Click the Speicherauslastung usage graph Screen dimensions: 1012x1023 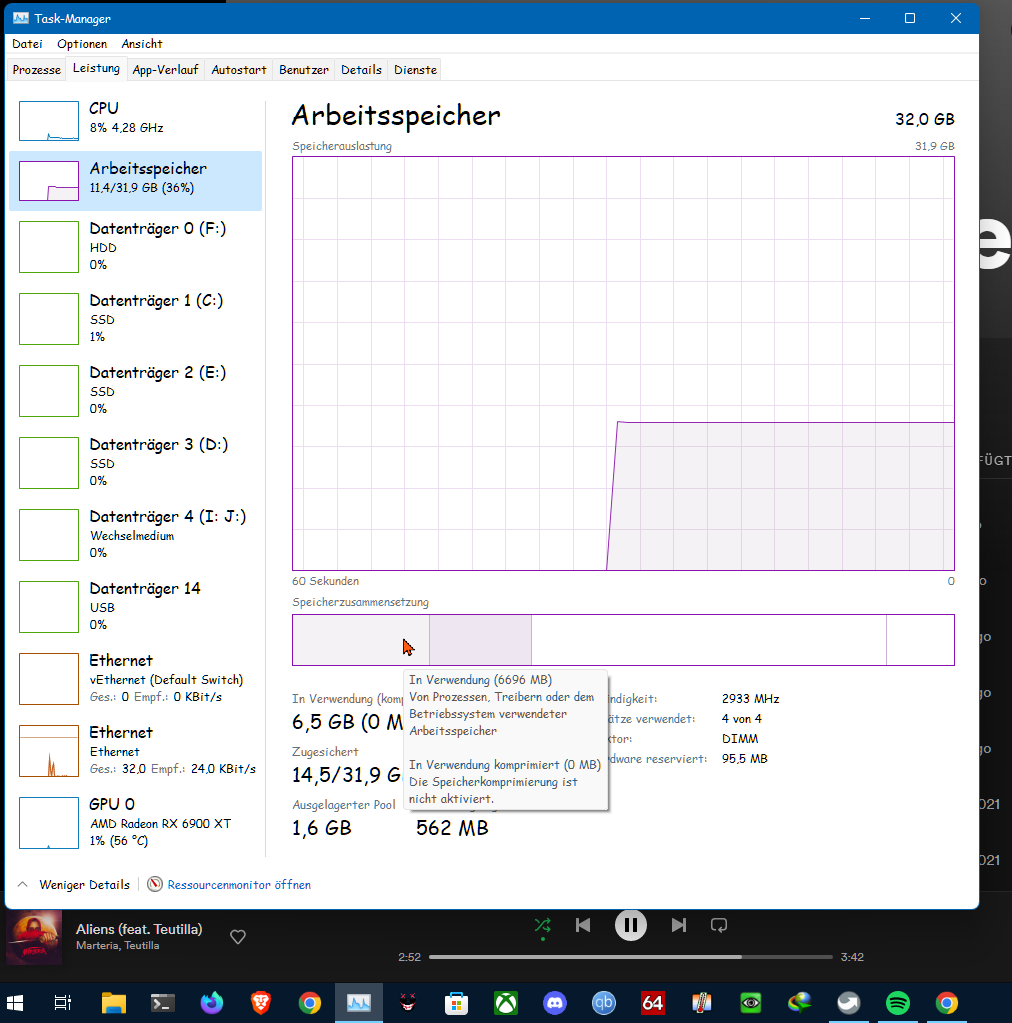623,363
